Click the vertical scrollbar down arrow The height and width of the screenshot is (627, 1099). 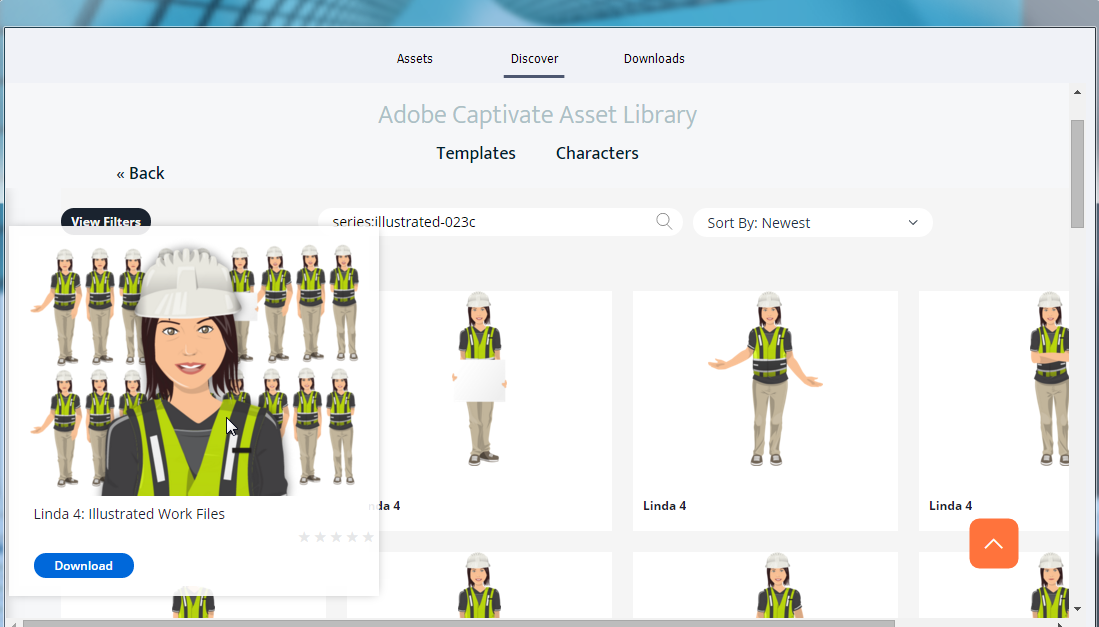coord(1077,607)
